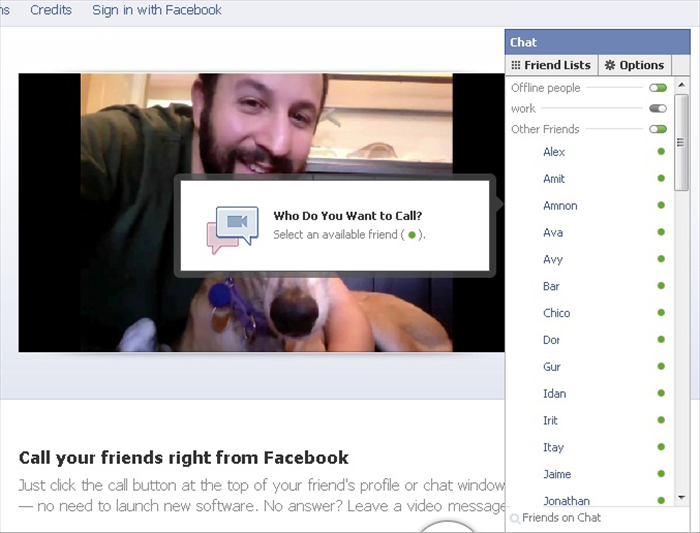700x533 pixels.
Task: Pick Chico from the chat list
Action: pos(557,312)
